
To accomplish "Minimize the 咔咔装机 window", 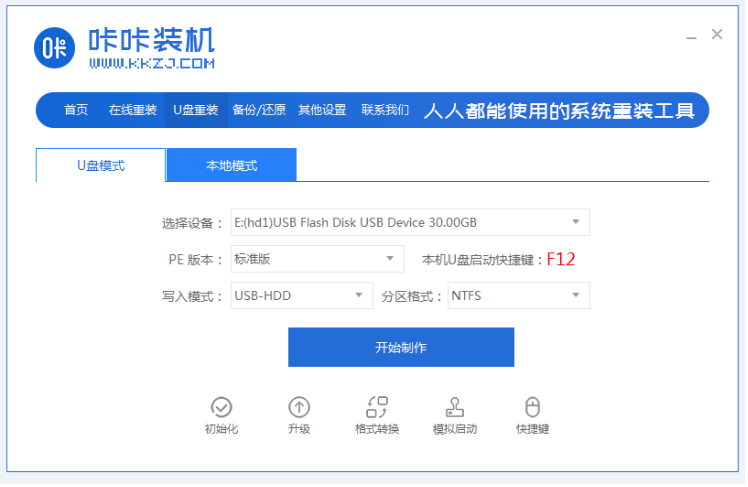I will tap(693, 37).
